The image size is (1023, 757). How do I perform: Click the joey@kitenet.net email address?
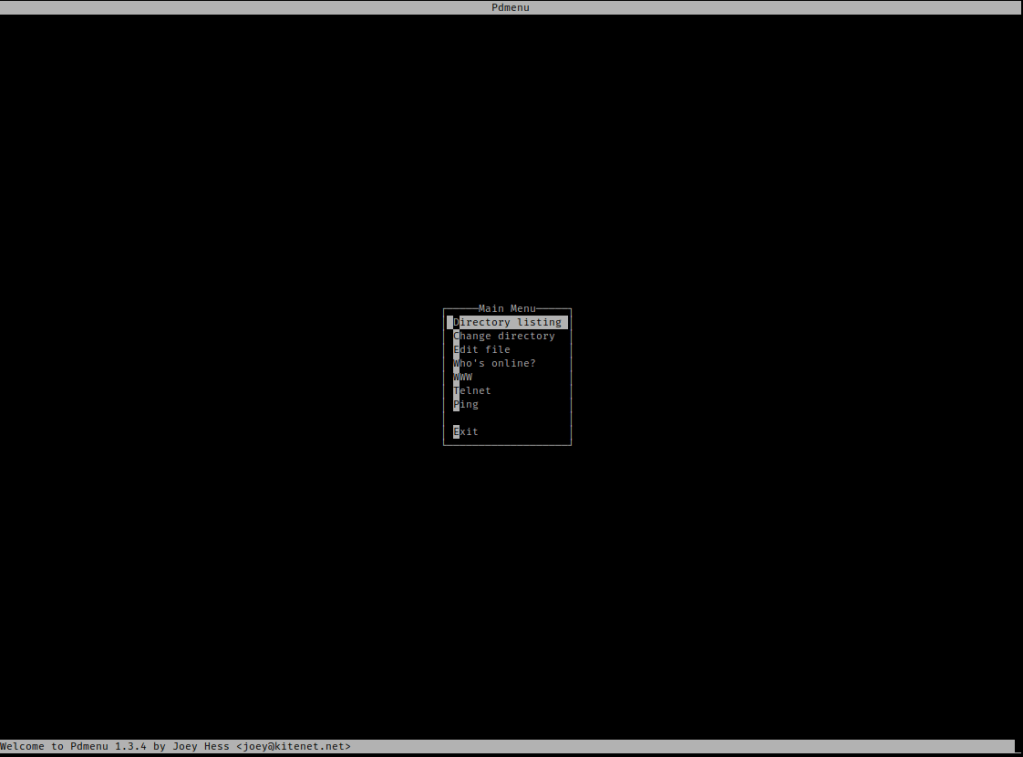293,746
